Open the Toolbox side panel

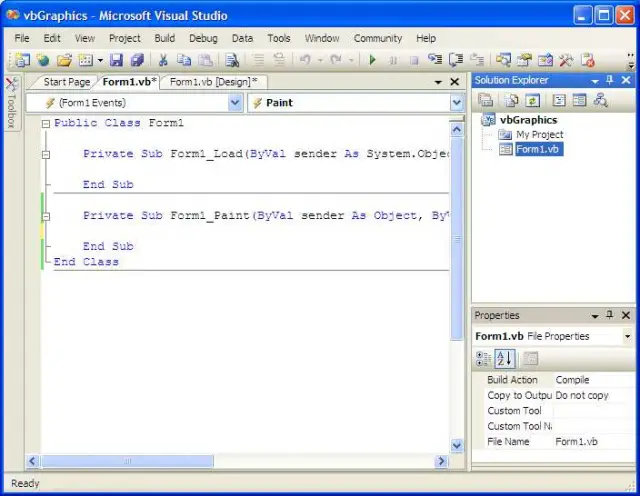pos(11,104)
